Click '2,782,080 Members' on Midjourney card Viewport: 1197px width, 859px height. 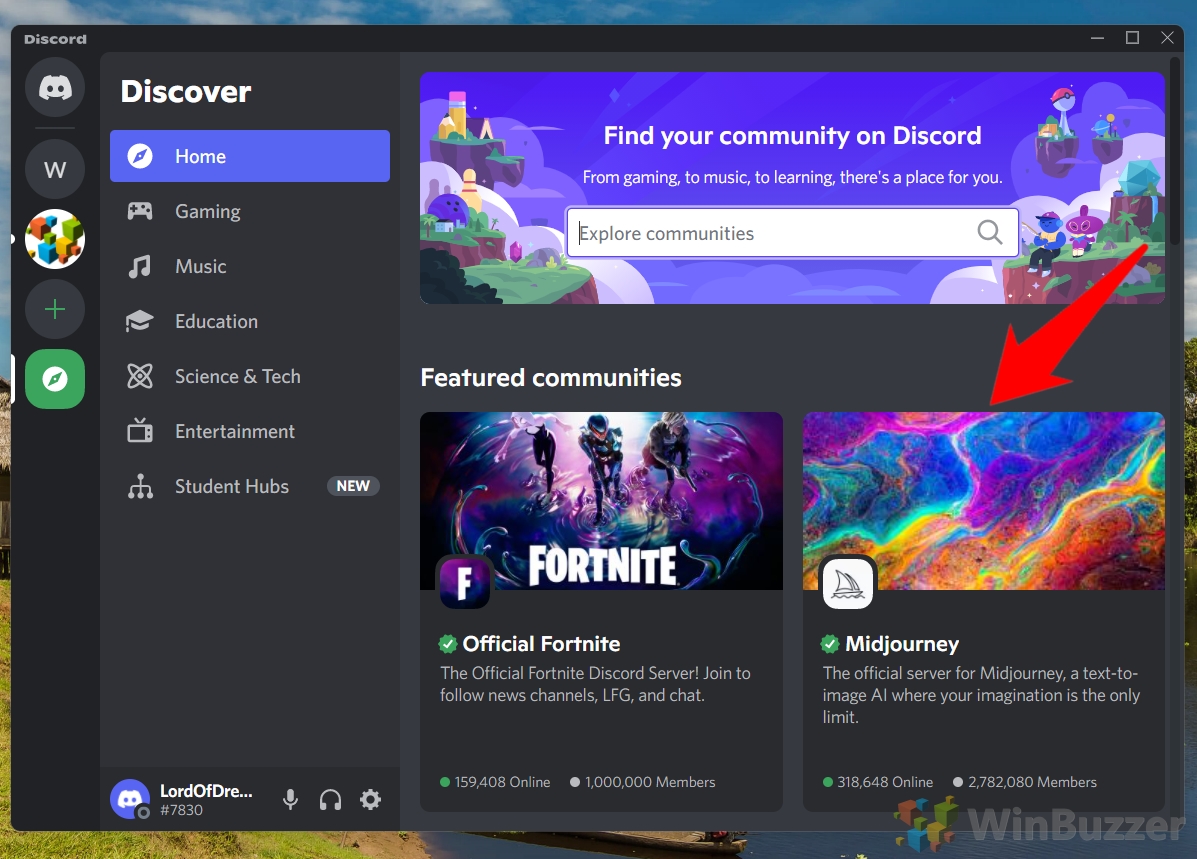pyautogui.click(x=1032, y=782)
